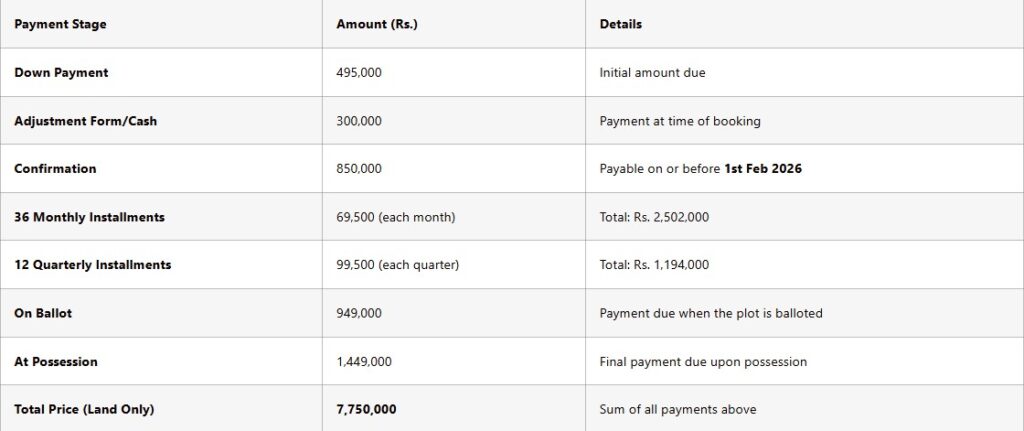Select the Confirmation row label
The width and height of the screenshot is (1024, 431).
[55, 169]
